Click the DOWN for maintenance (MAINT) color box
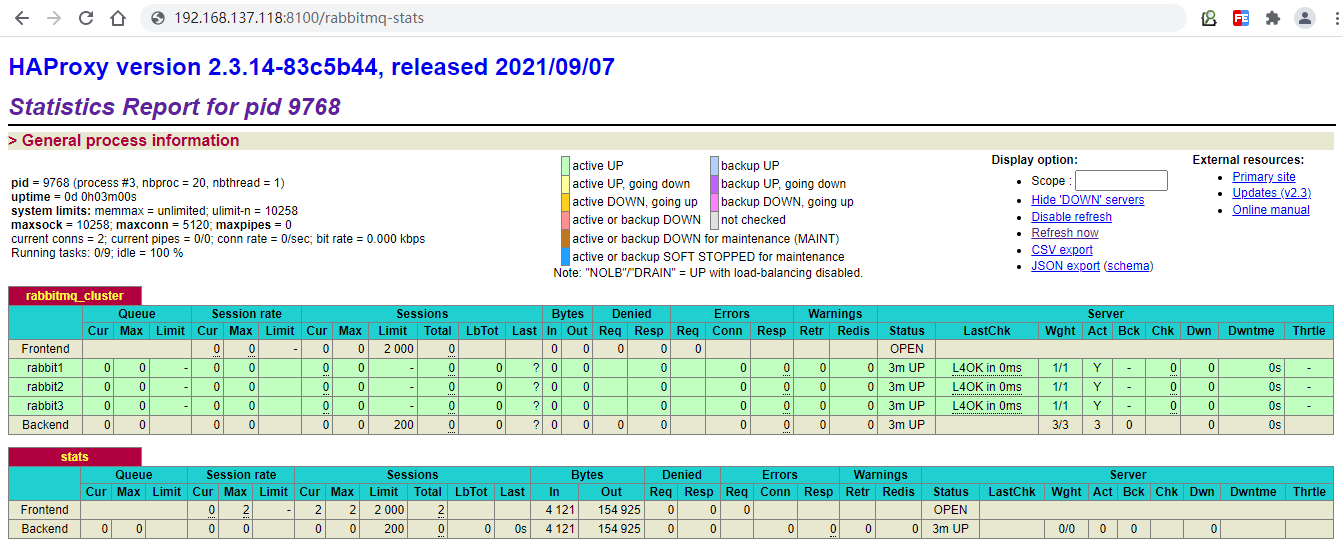 (566, 238)
